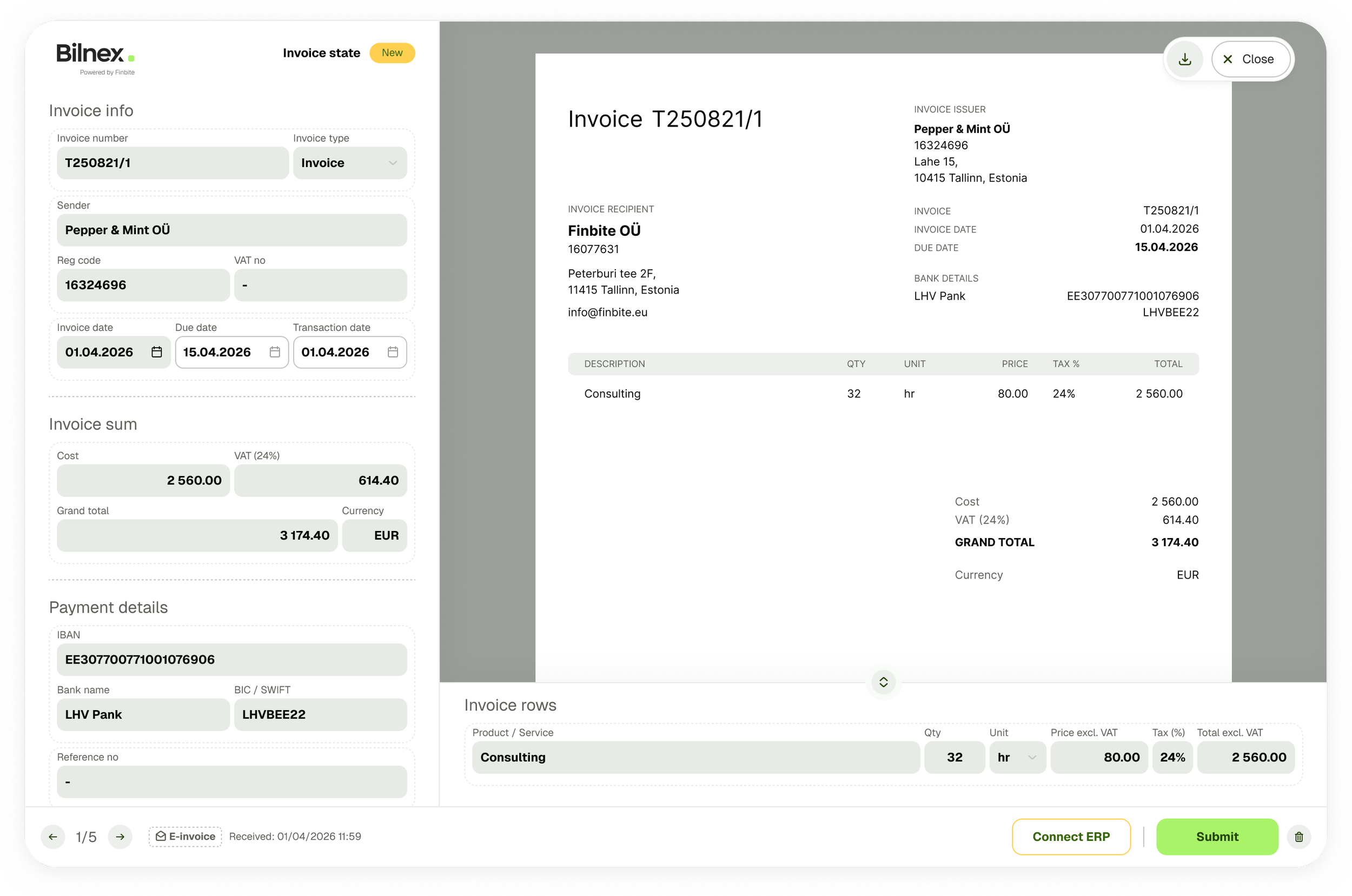This screenshot has width=1352, height=896.
Task: Edit Product / Service field Consulting
Action: tap(696, 757)
